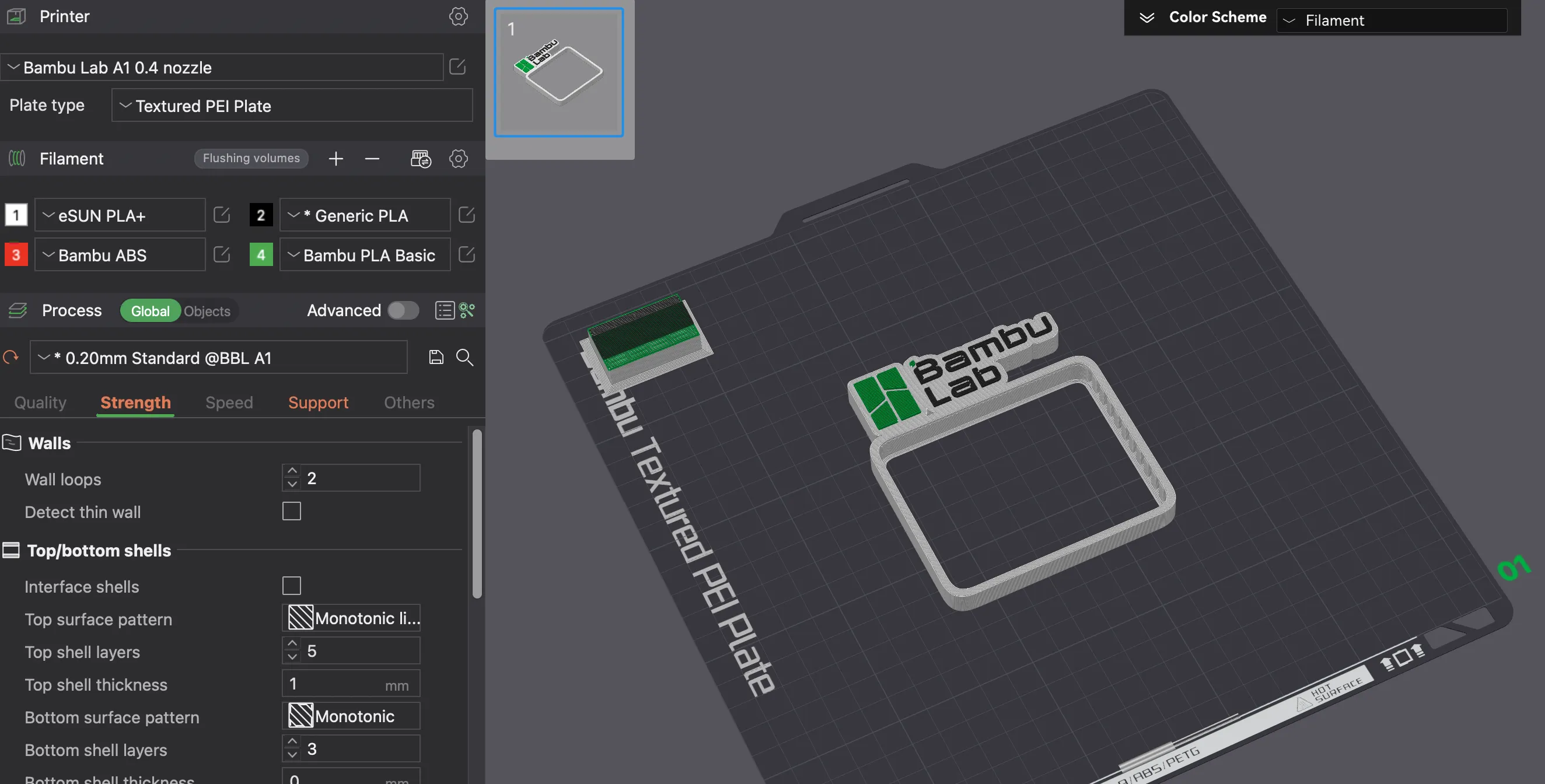This screenshot has width=1545, height=784.
Task: Switch to the Speed tab
Action: coord(229,402)
